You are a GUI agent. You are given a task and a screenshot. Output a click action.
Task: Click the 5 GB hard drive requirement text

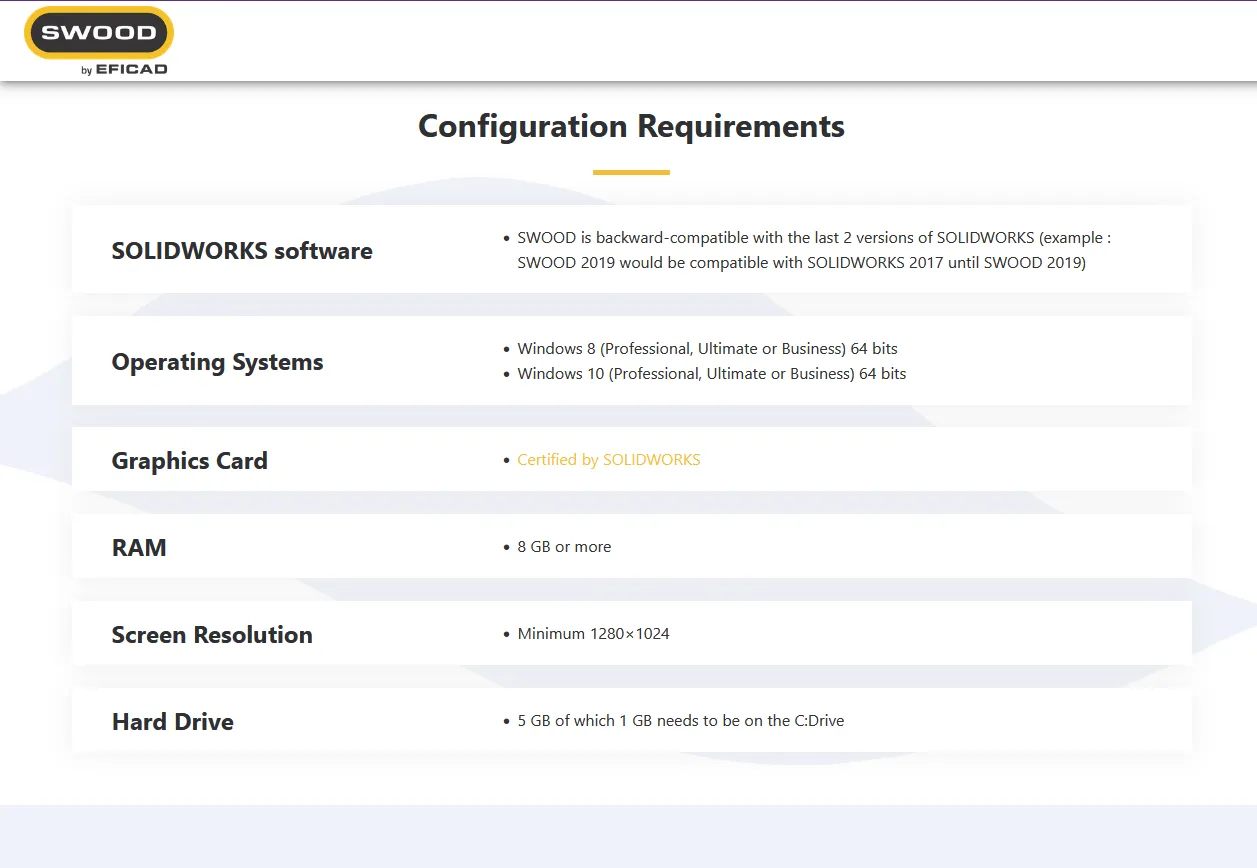680,721
